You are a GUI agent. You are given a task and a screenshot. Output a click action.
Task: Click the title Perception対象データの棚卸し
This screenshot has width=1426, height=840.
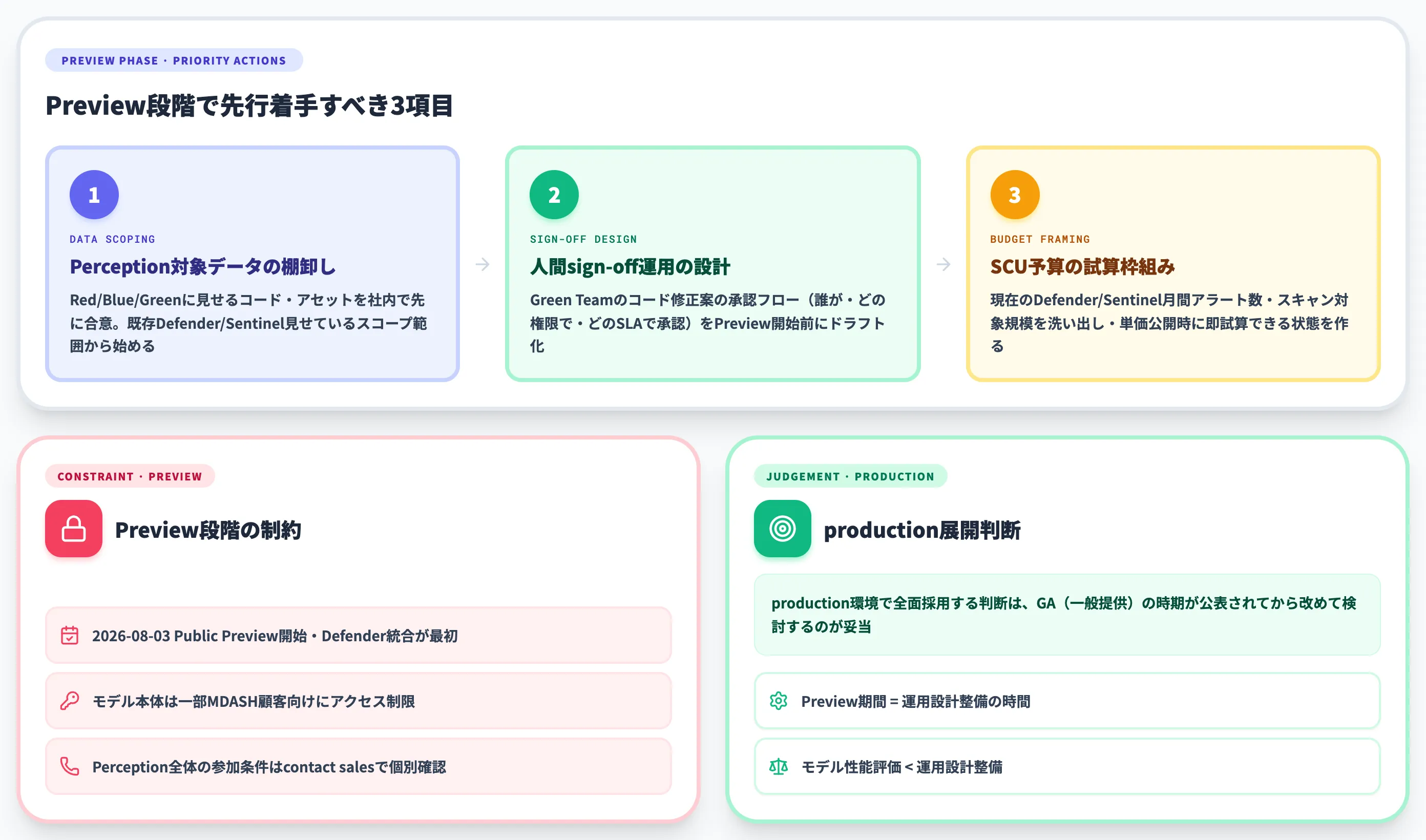coord(203,266)
